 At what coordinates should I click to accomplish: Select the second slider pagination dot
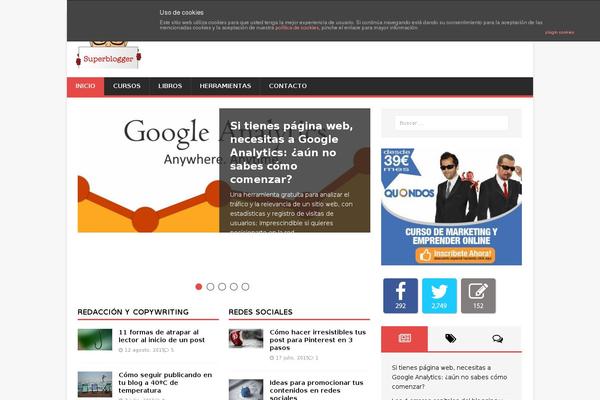tap(210, 287)
